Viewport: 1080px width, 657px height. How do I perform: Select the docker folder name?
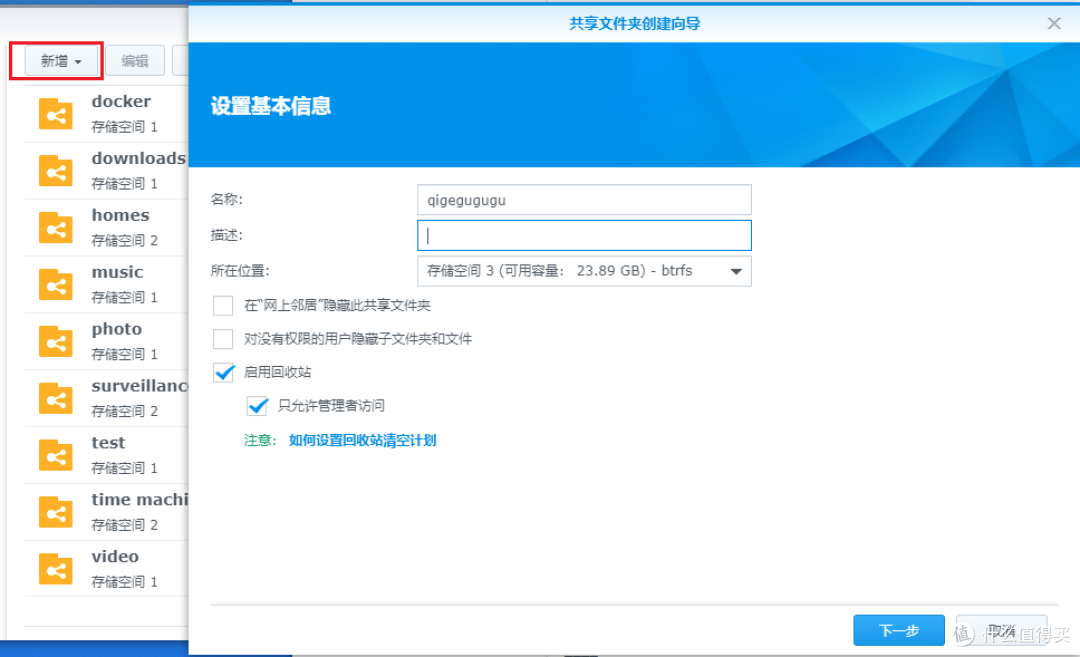121,101
